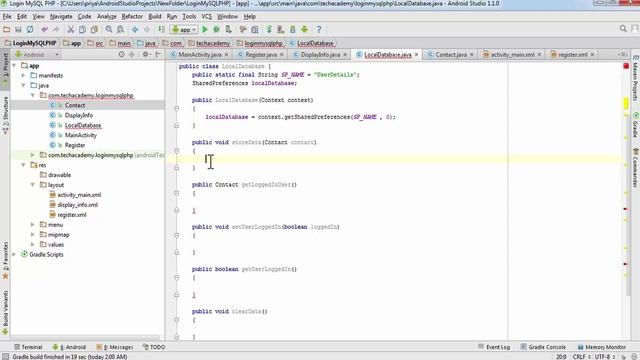Expand the manifests folder
Viewport: 640px width, 360px height.
click(x=23, y=76)
